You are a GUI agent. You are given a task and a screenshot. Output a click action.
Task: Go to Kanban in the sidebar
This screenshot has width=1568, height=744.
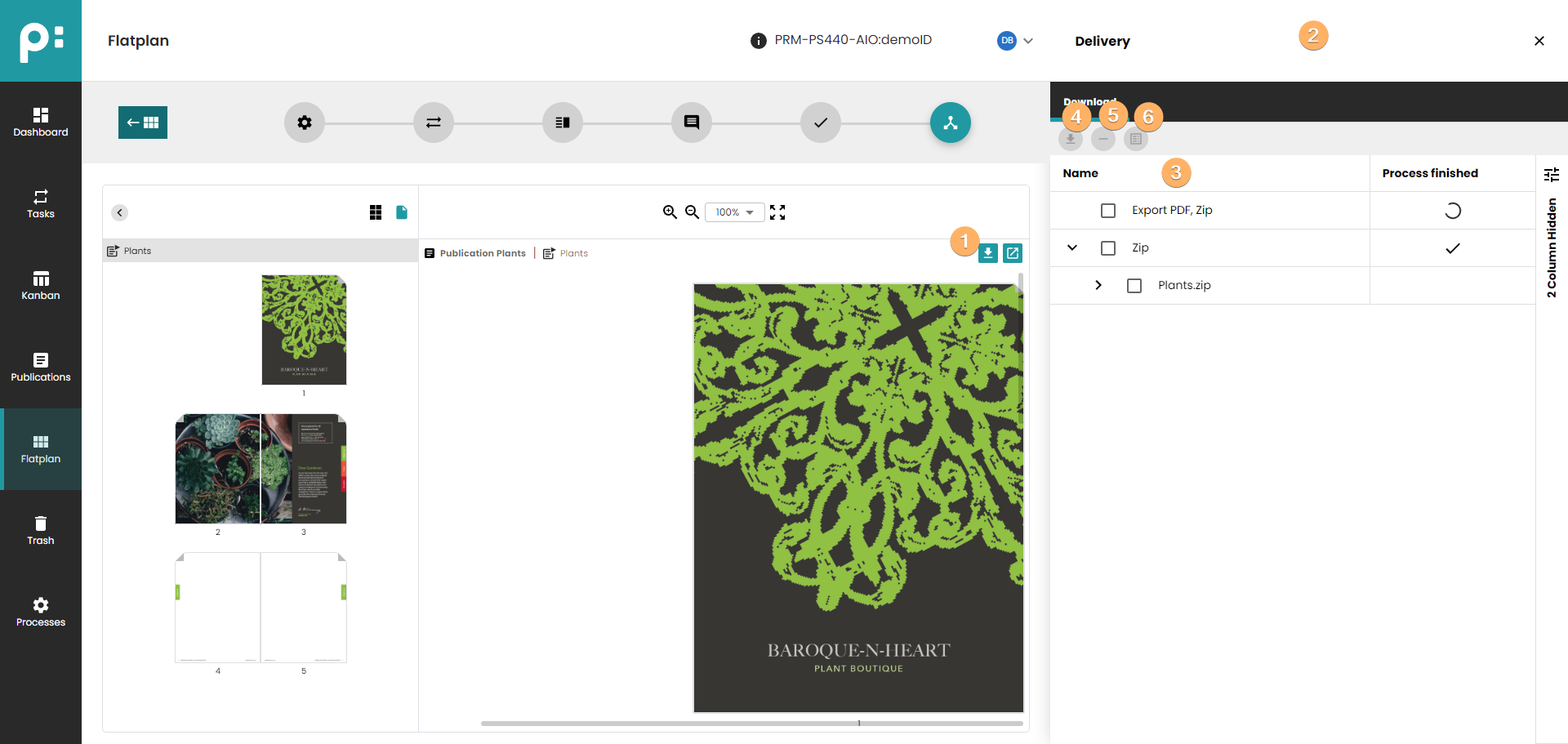pyautogui.click(x=41, y=286)
